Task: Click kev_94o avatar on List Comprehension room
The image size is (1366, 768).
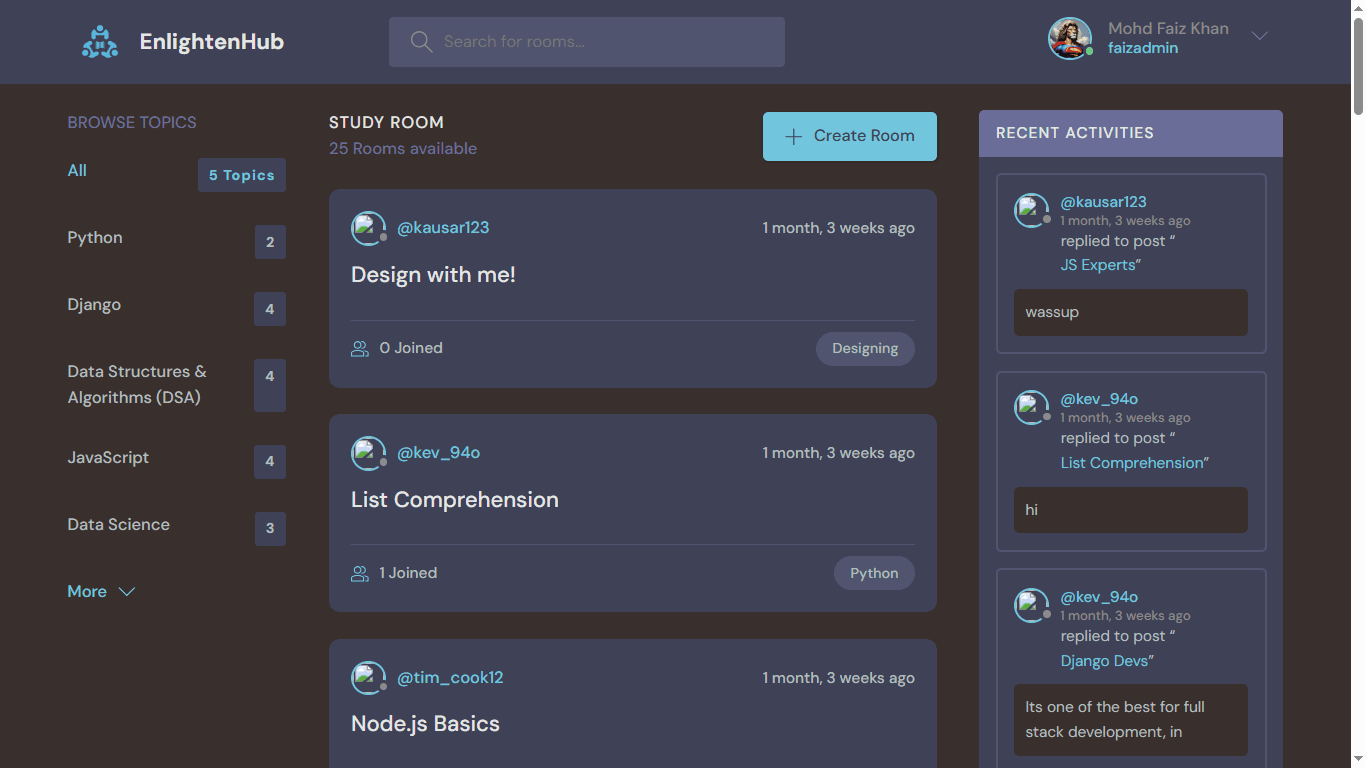Action: pos(368,453)
